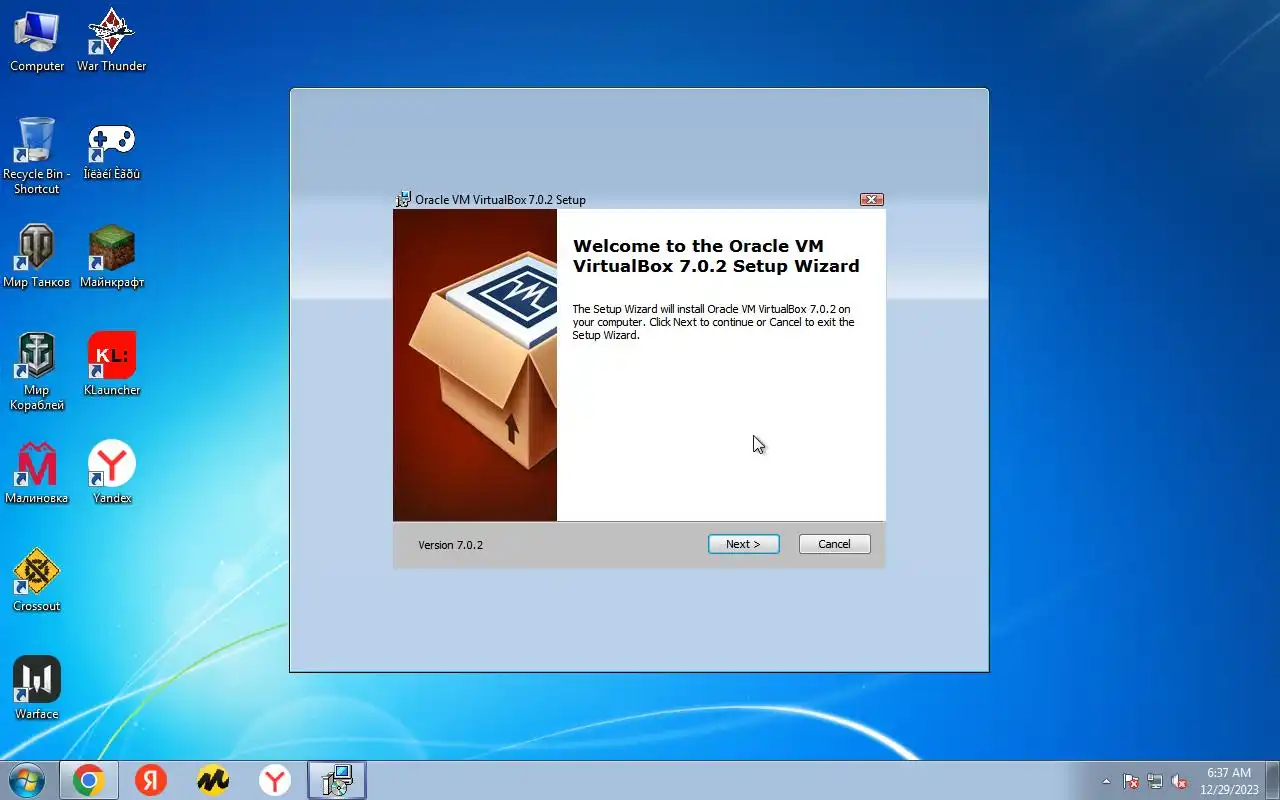Open the taskbar clock showing 6:37 AM

click(1229, 781)
